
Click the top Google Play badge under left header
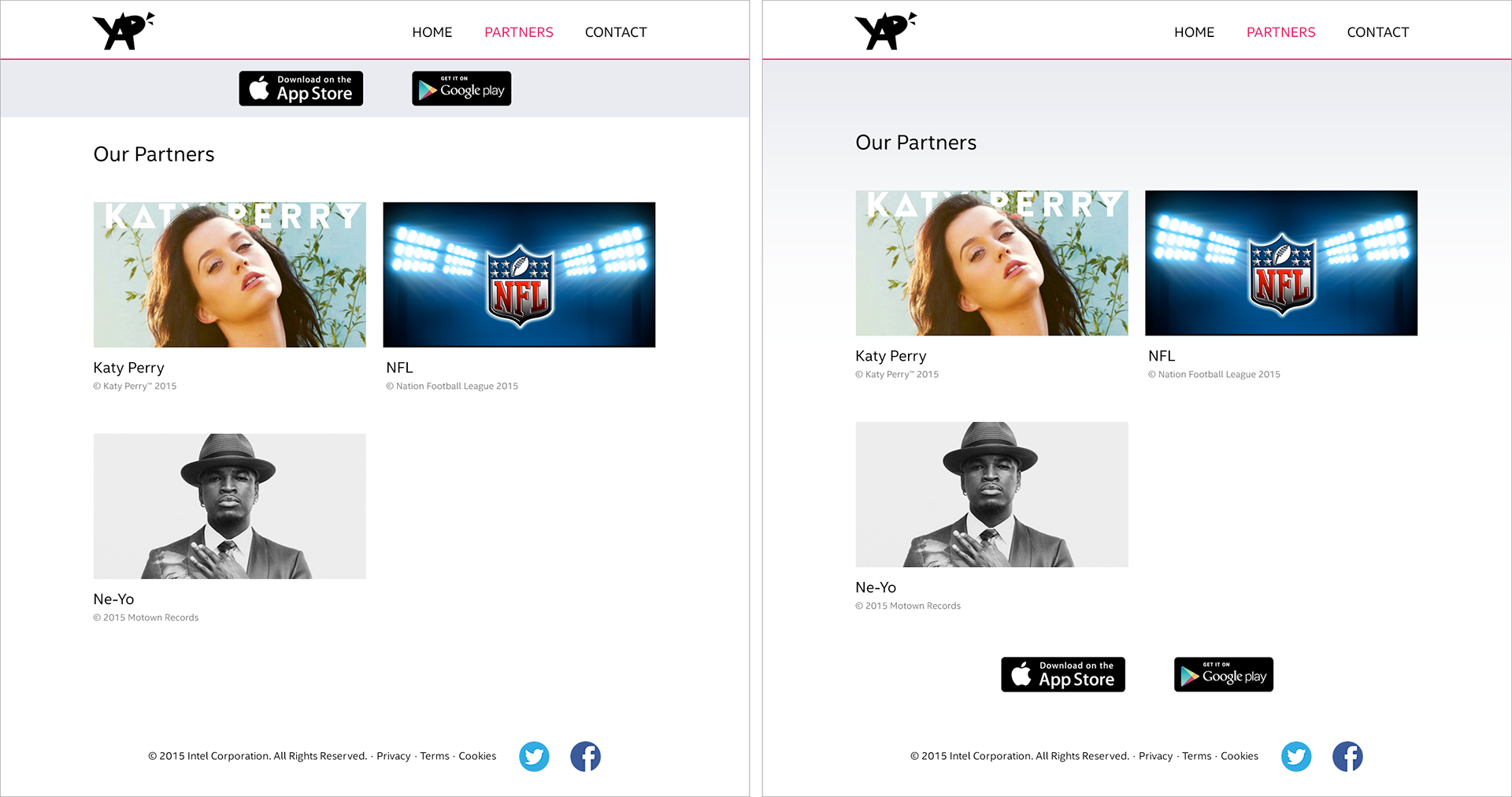(x=461, y=88)
